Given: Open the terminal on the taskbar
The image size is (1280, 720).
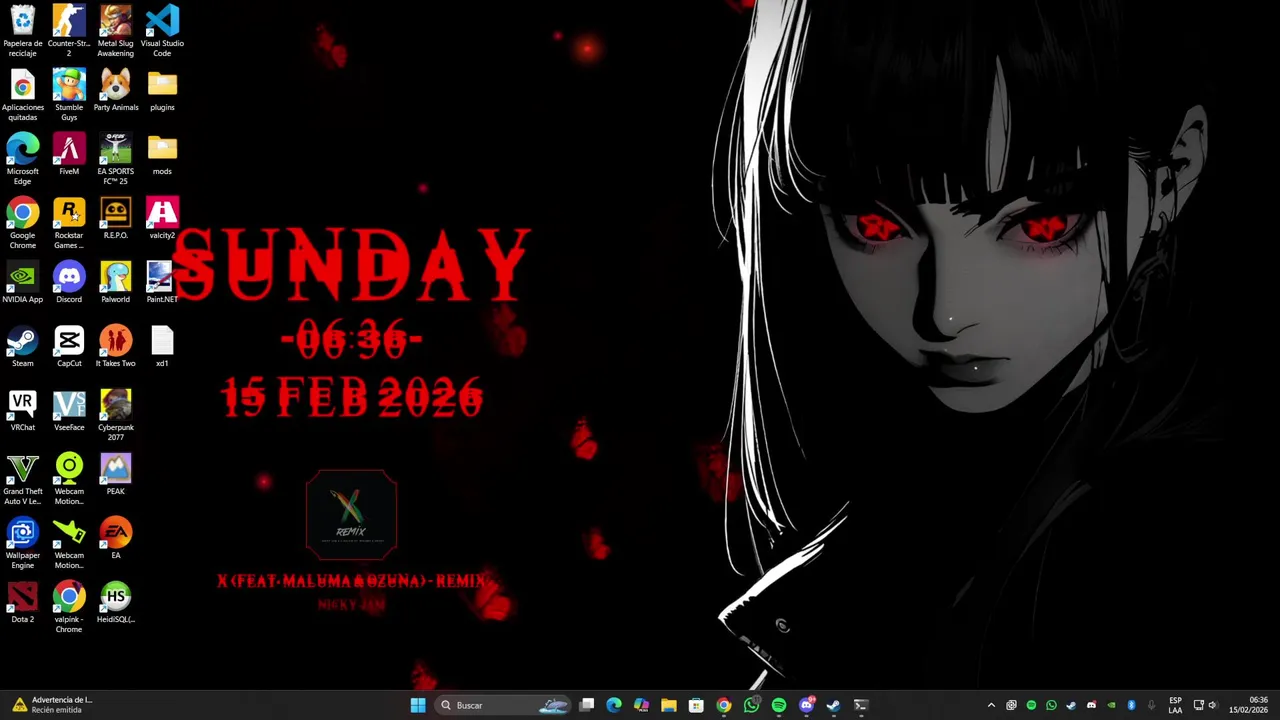Looking at the screenshot, I should pyautogui.click(x=860, y=705).
